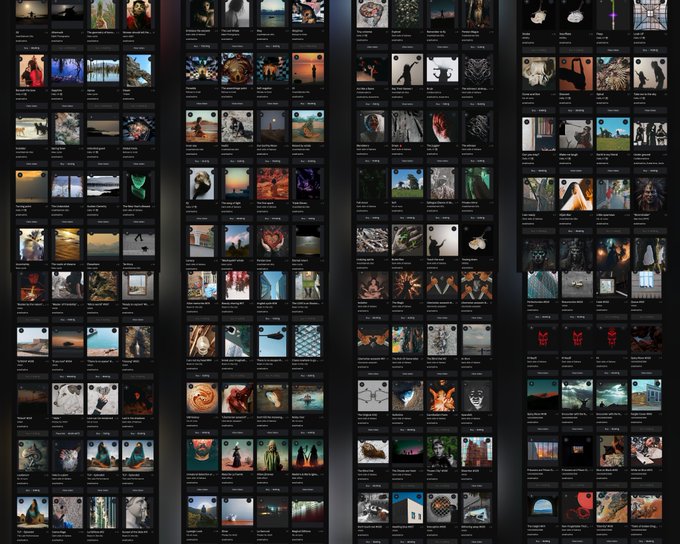The height and width of the screenshot is (544, 680).
Task: Open the orange flame figure artwork
Action: (x=442, y=395)
